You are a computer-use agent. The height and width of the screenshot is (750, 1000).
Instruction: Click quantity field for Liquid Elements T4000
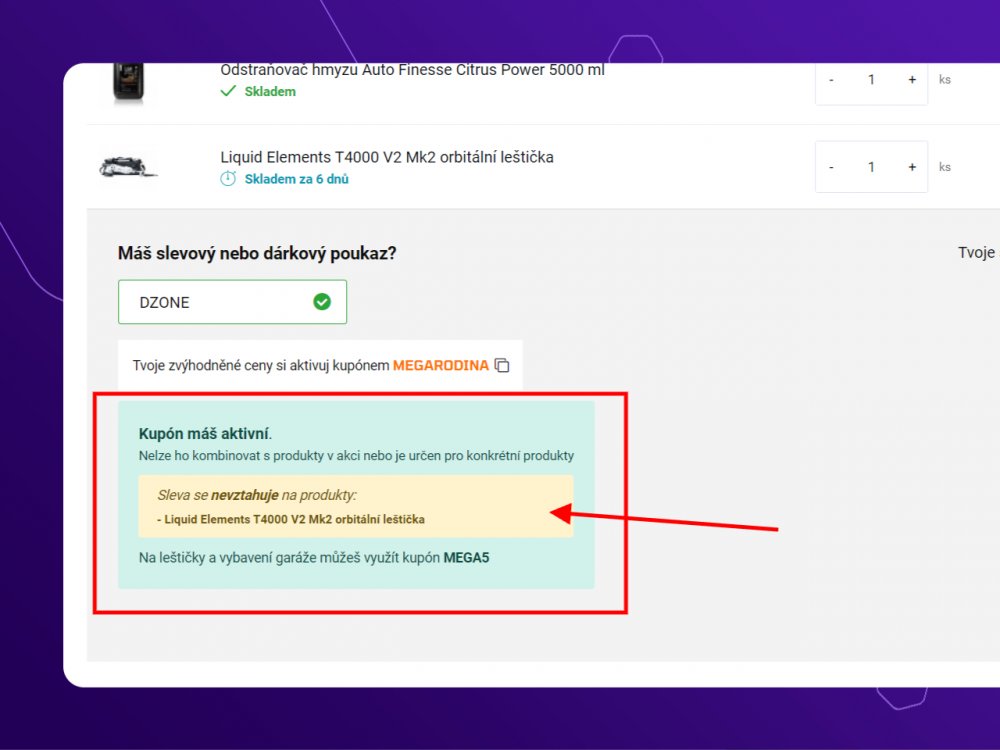coord(871,167)
